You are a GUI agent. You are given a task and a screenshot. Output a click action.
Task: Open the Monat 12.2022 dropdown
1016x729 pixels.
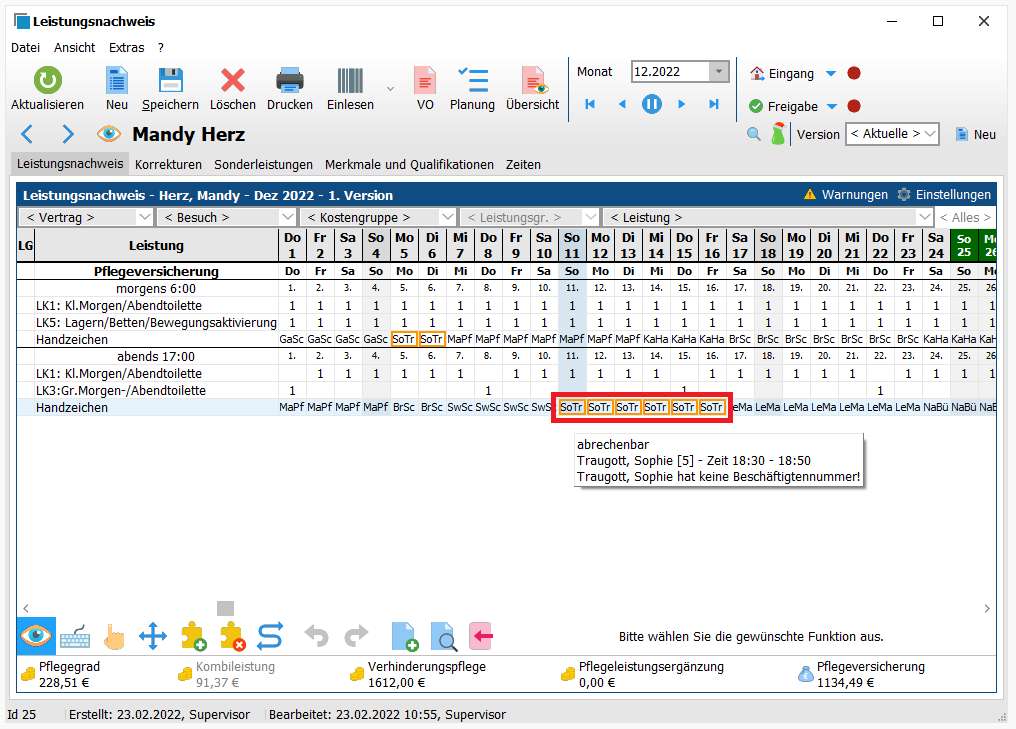(x=719, y=71)
